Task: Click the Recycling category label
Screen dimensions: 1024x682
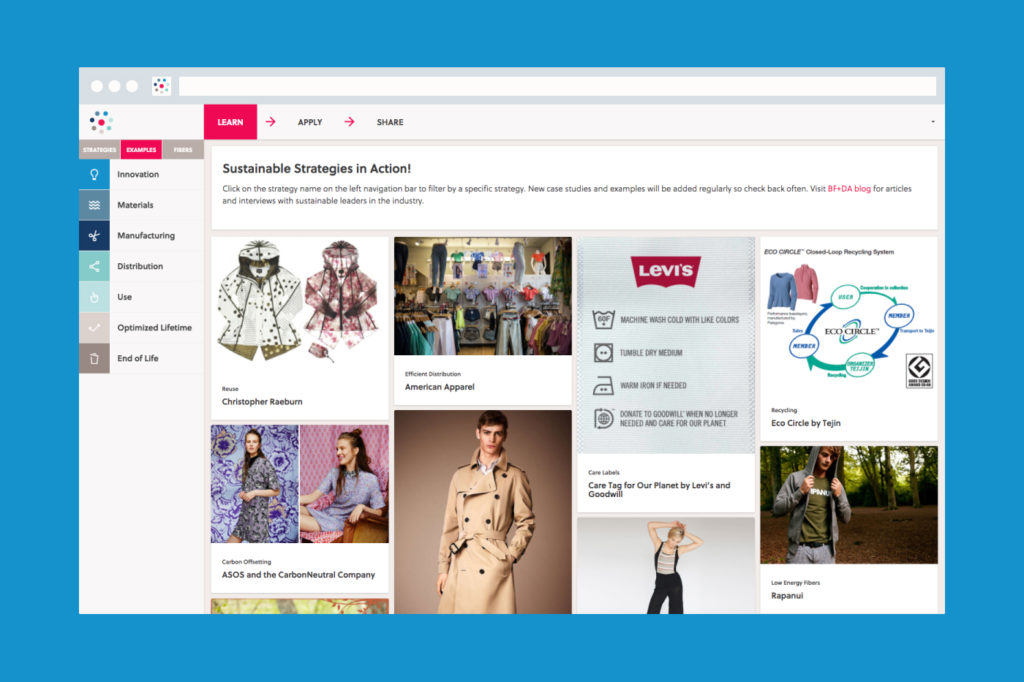Action: [784, 410]
